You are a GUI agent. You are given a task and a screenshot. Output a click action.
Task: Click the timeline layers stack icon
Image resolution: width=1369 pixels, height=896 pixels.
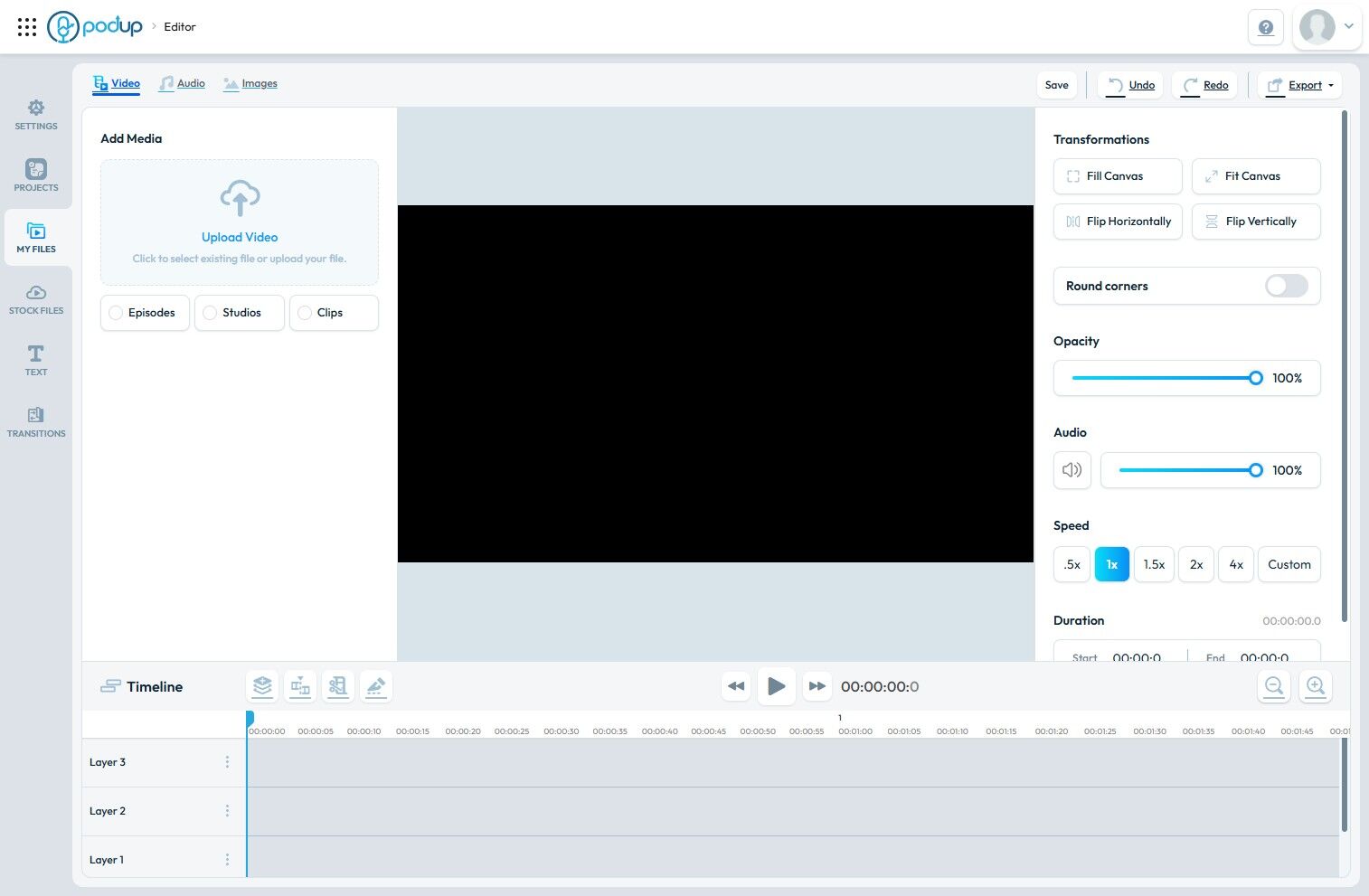(x=262, y=686)
